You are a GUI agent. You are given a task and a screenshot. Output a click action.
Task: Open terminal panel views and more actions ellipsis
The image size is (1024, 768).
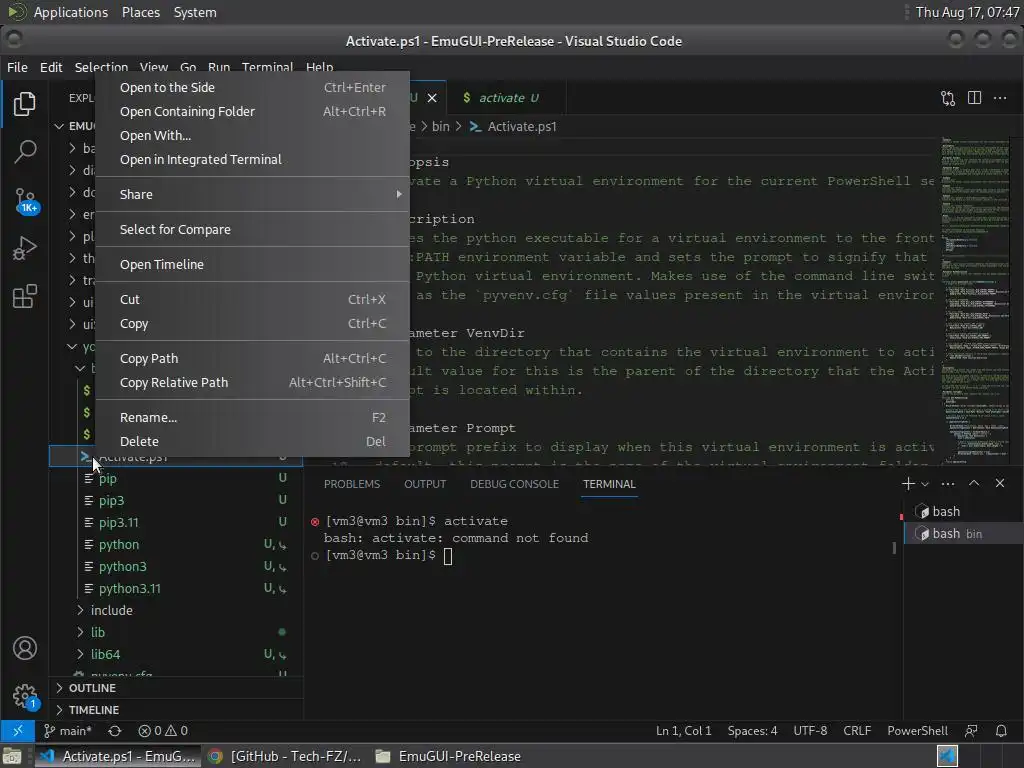(x=948, y=484)
